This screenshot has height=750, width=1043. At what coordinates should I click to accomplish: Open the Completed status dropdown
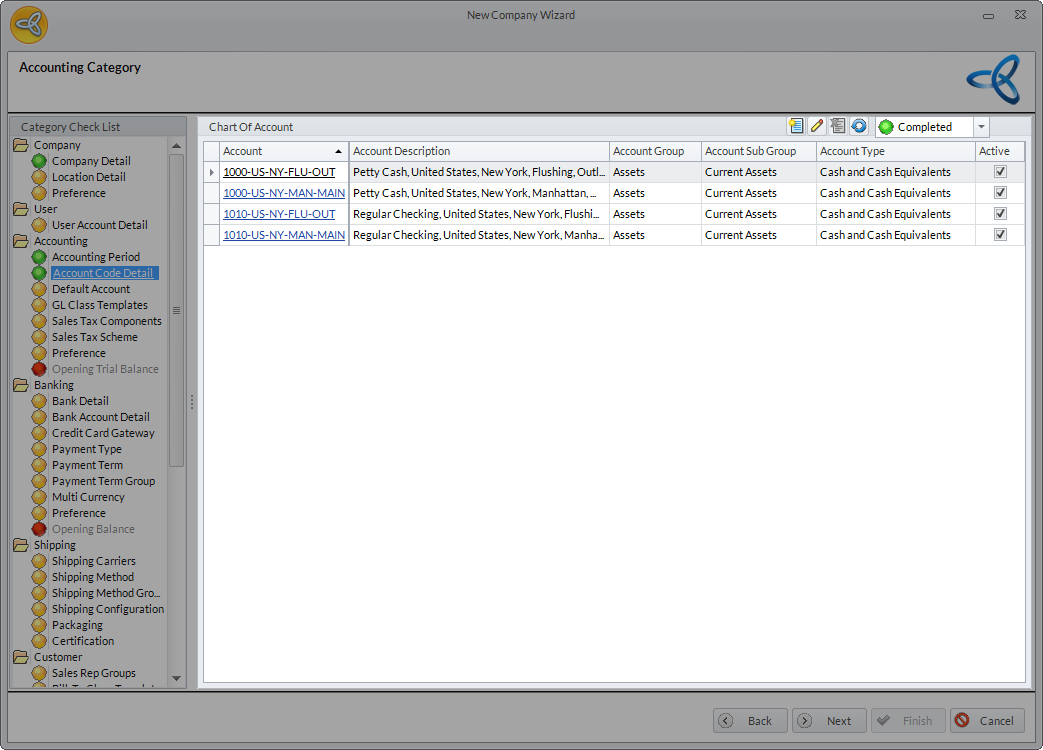[x=981, y=127]
